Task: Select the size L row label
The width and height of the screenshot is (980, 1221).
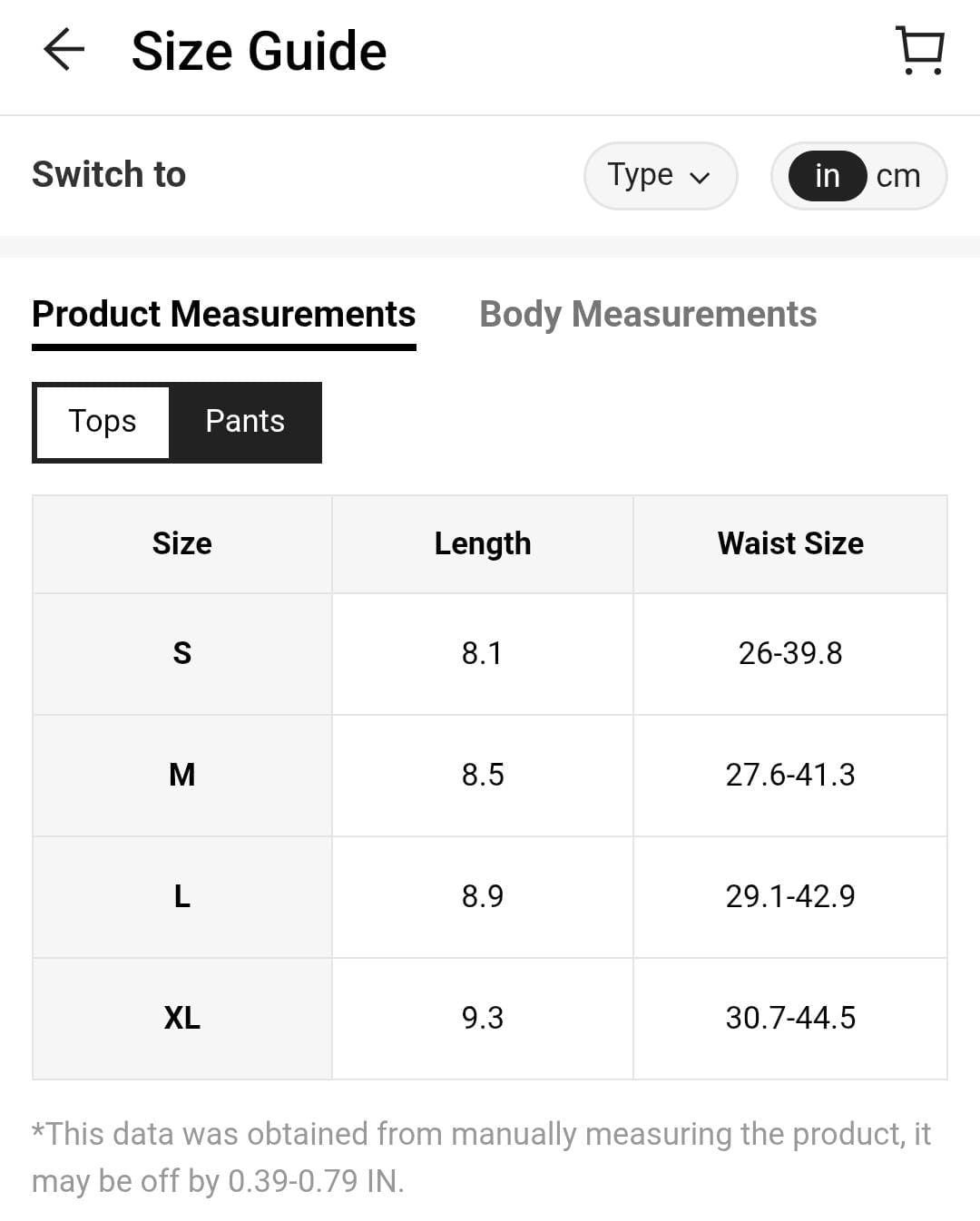Action: 181,896
